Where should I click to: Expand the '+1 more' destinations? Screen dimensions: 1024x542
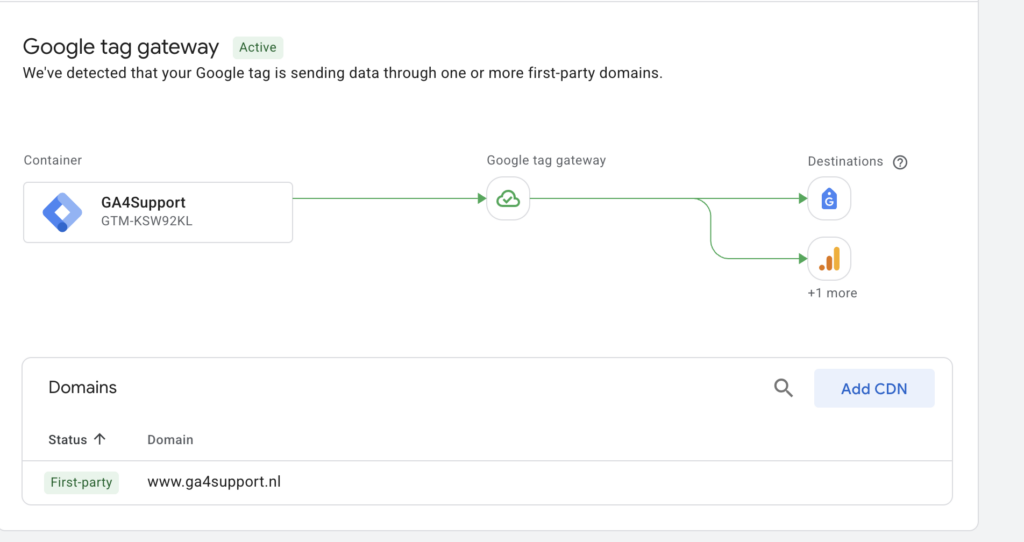(832, 293)
